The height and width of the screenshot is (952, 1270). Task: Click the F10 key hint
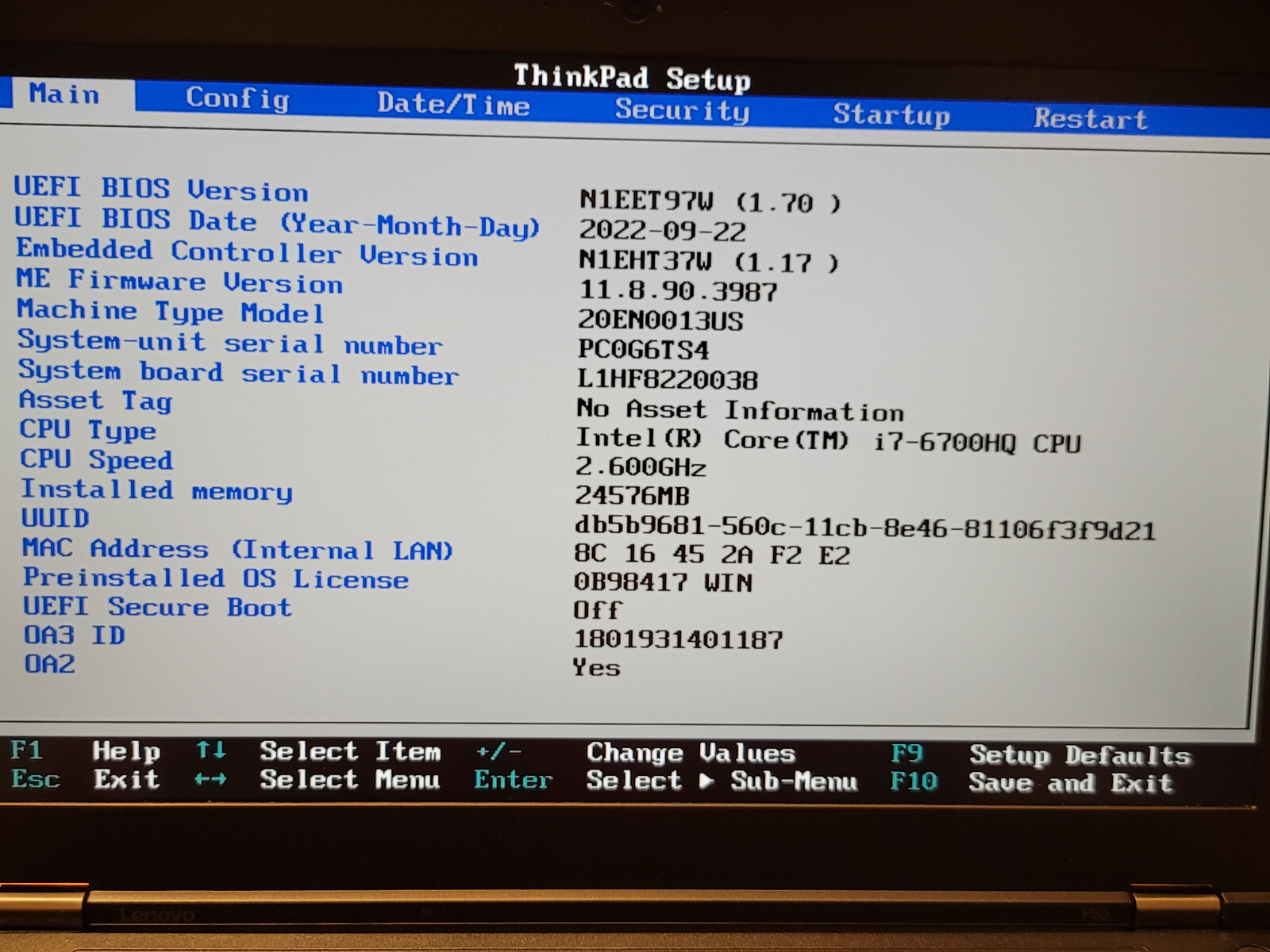[914, 782]
